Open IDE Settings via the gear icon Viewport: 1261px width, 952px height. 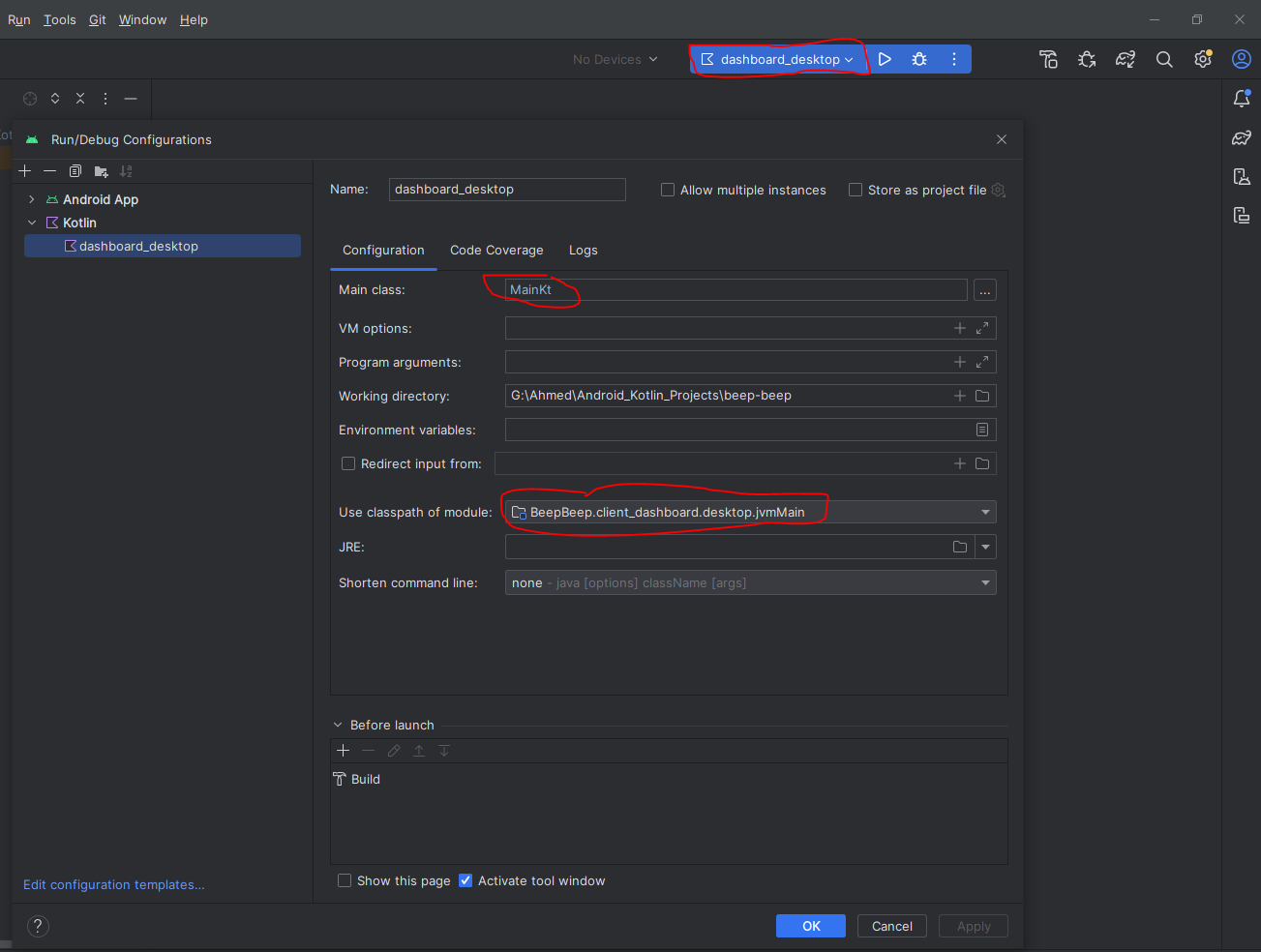coord(1202,59)
